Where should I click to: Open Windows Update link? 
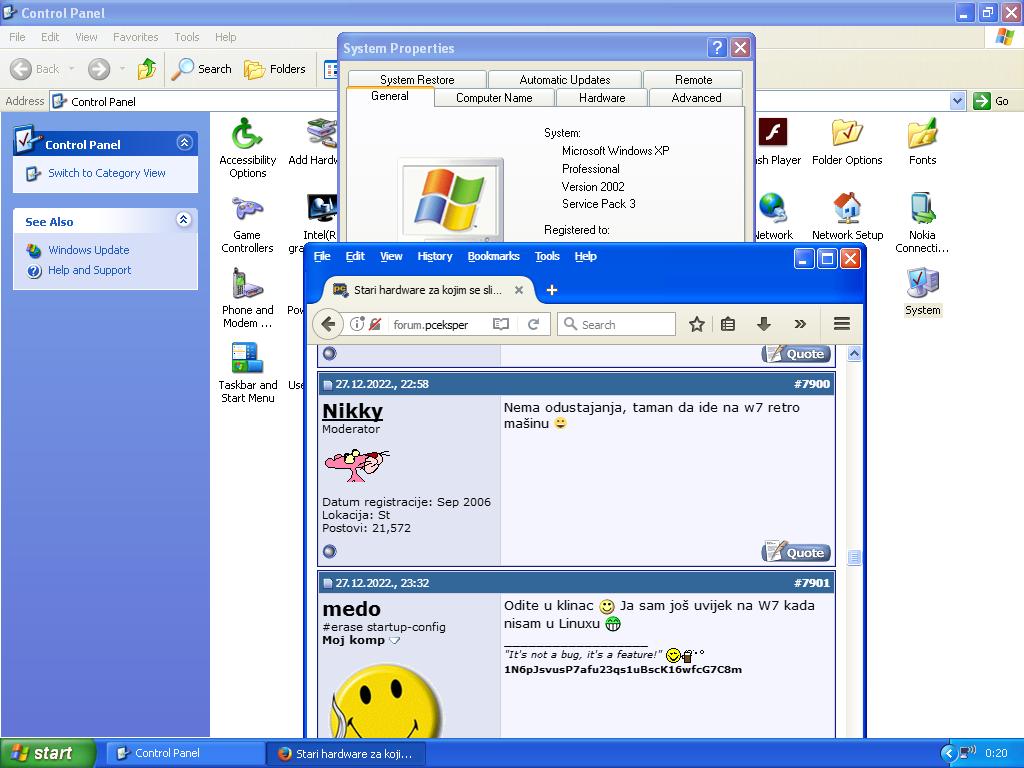89,250
